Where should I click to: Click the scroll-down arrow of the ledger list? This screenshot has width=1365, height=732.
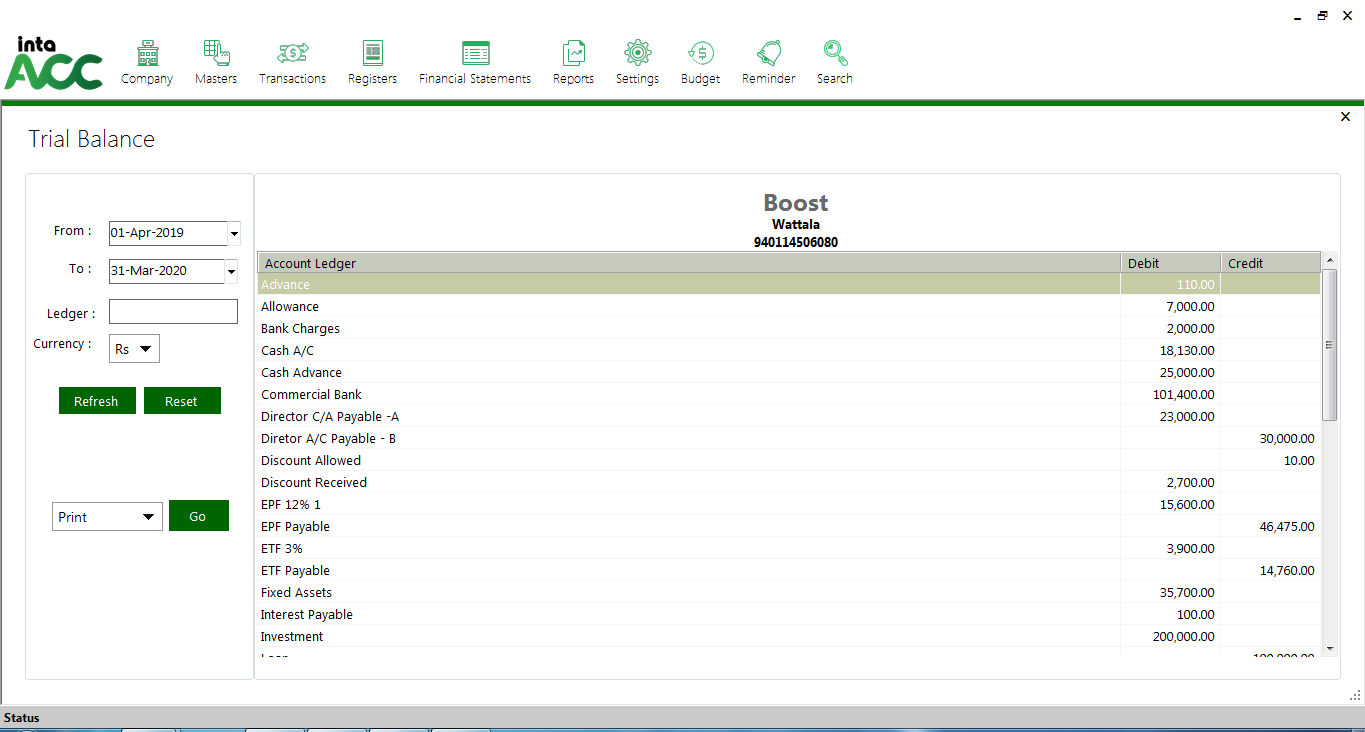pyautogui.click(x=1329, y=648)
